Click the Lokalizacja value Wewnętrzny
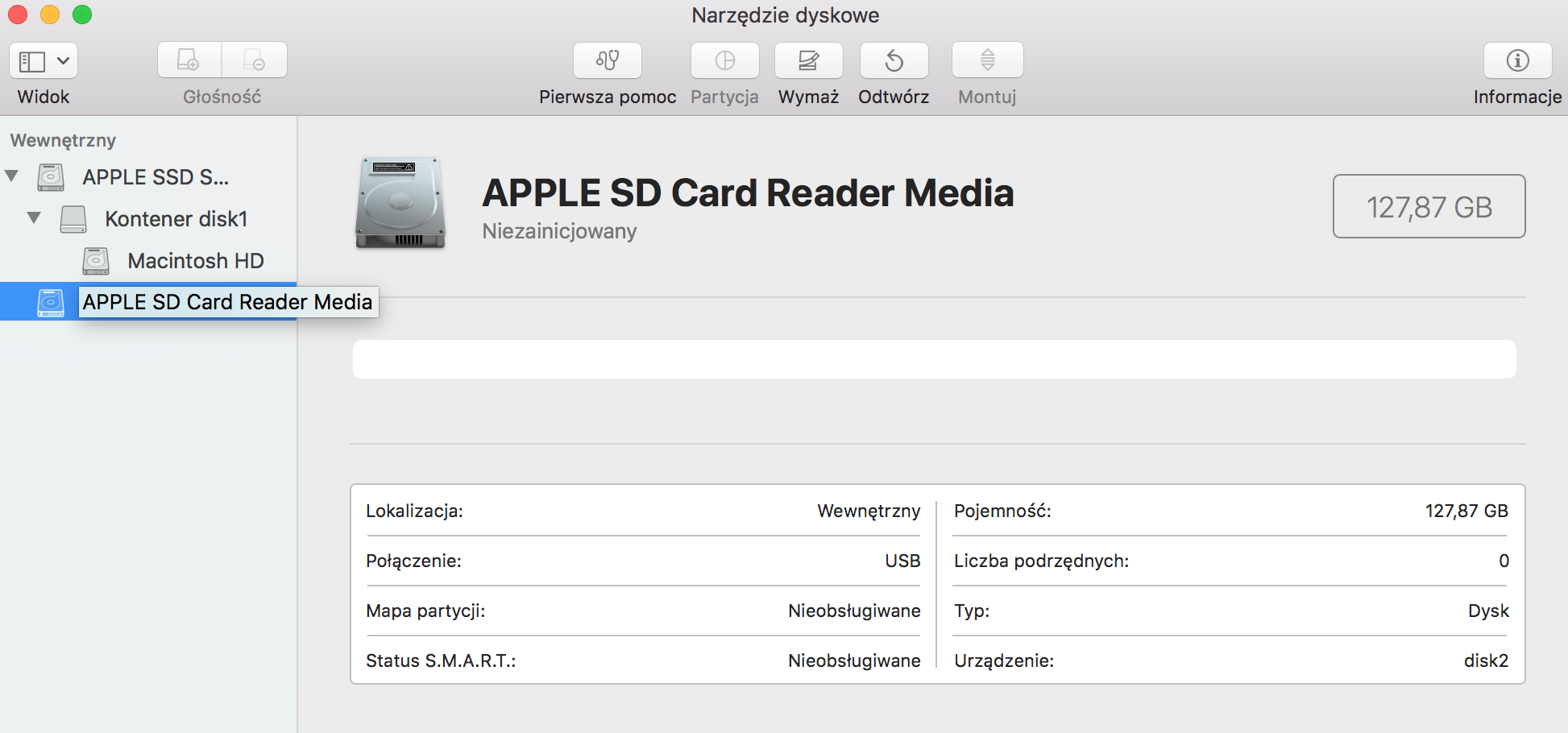Viewport: 1568px width, 733px height. [869, 511]
